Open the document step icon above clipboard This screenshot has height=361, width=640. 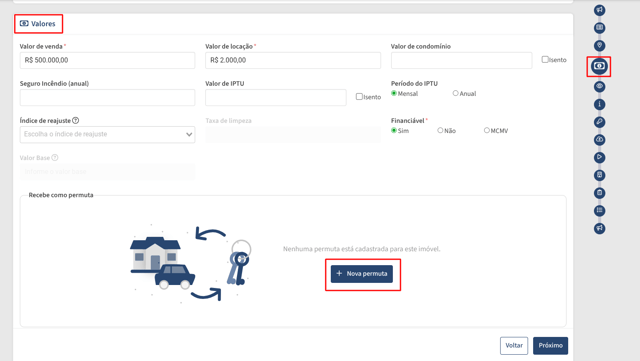599,175
